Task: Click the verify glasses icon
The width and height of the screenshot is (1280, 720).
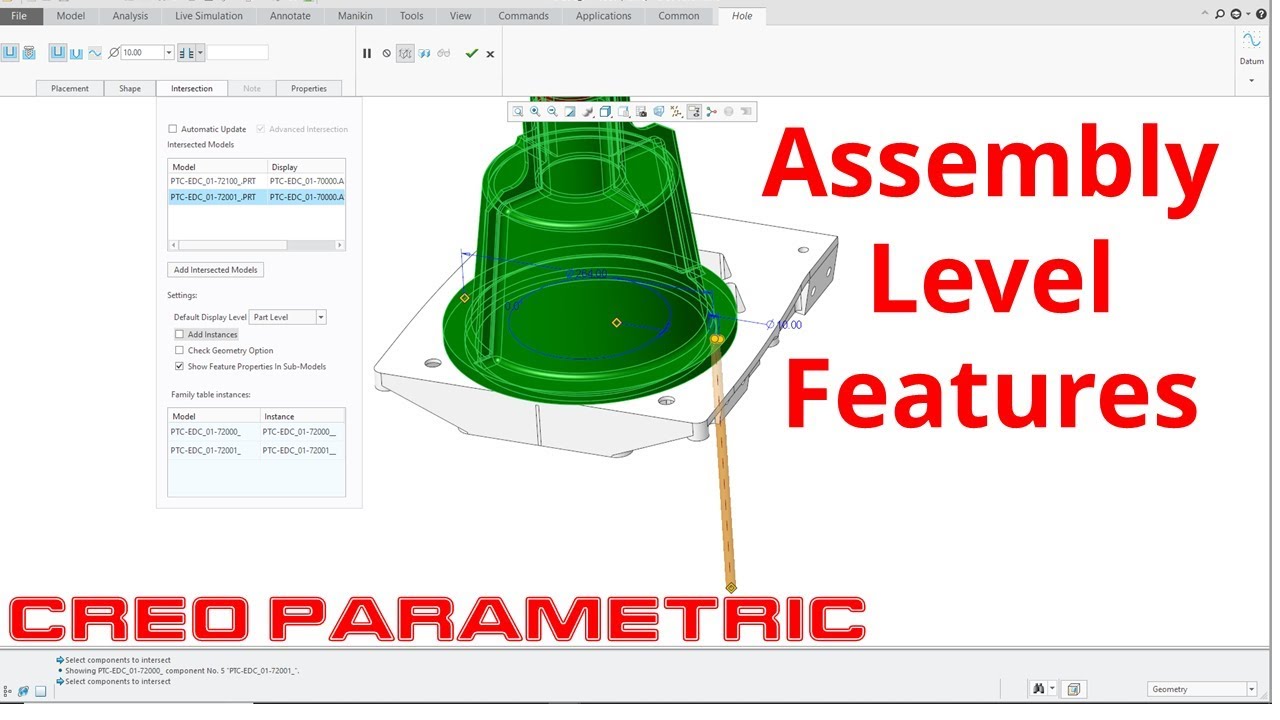Action: point(444,53)
